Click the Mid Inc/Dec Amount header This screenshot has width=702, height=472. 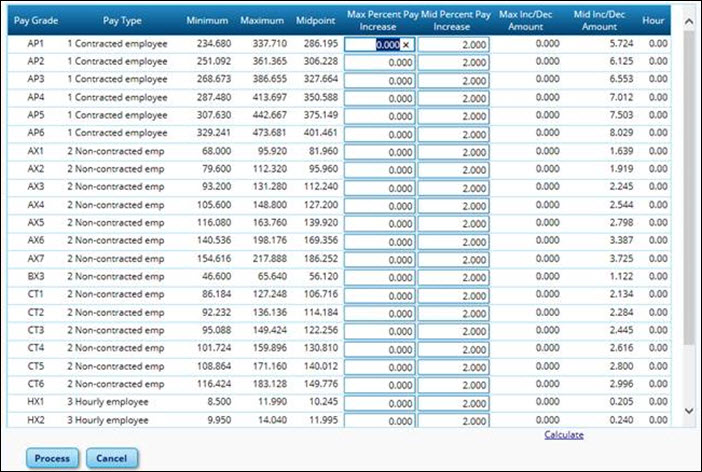[599, 21]
